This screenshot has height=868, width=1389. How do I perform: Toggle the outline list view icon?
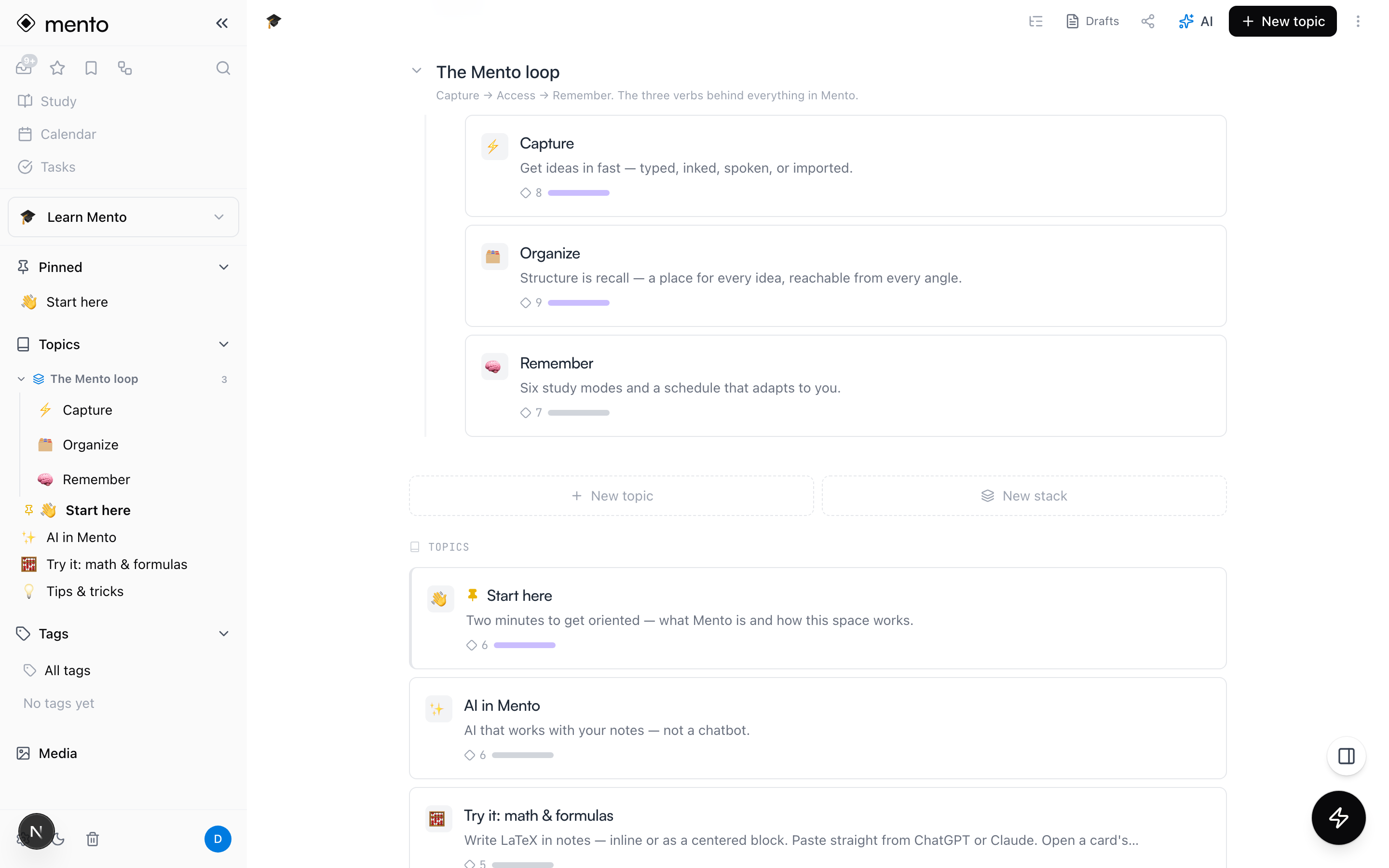tap(1035, 21)
